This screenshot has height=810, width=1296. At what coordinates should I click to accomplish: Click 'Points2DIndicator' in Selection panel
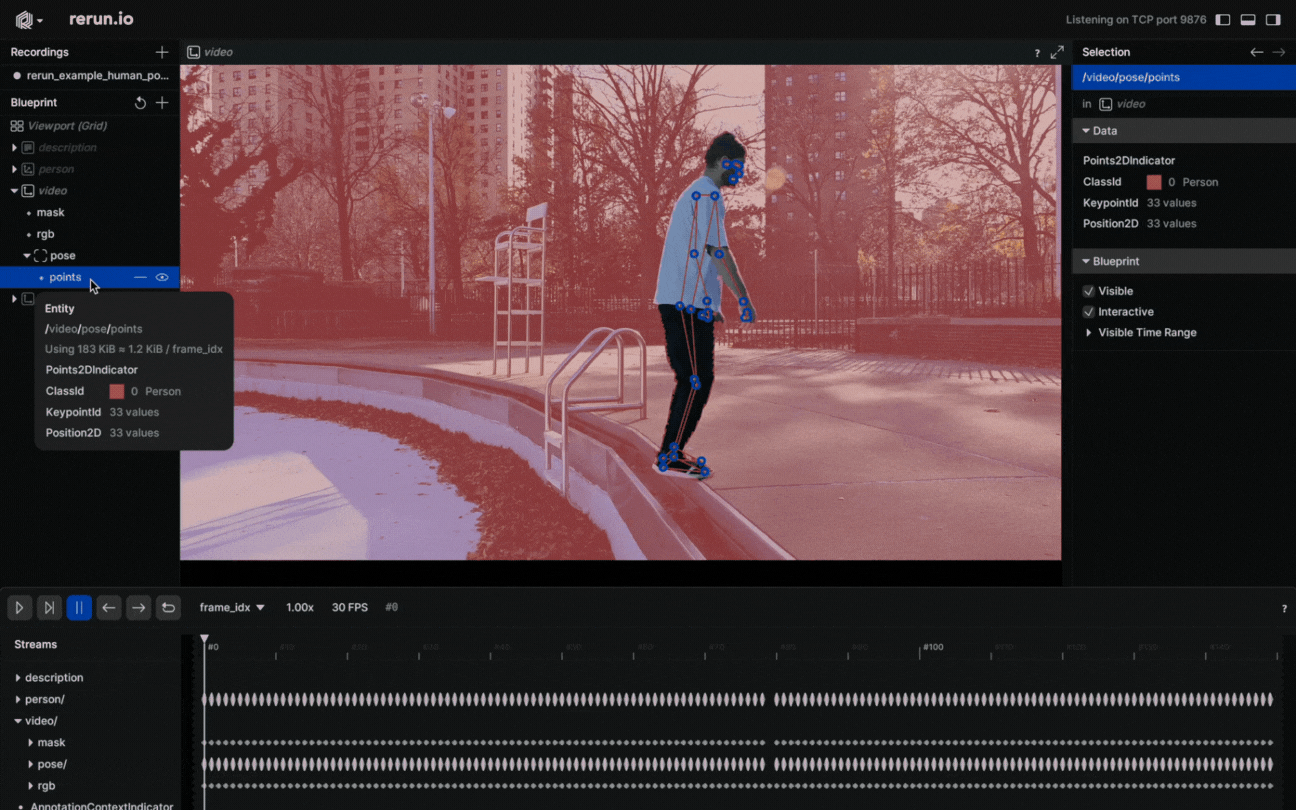1129,161
